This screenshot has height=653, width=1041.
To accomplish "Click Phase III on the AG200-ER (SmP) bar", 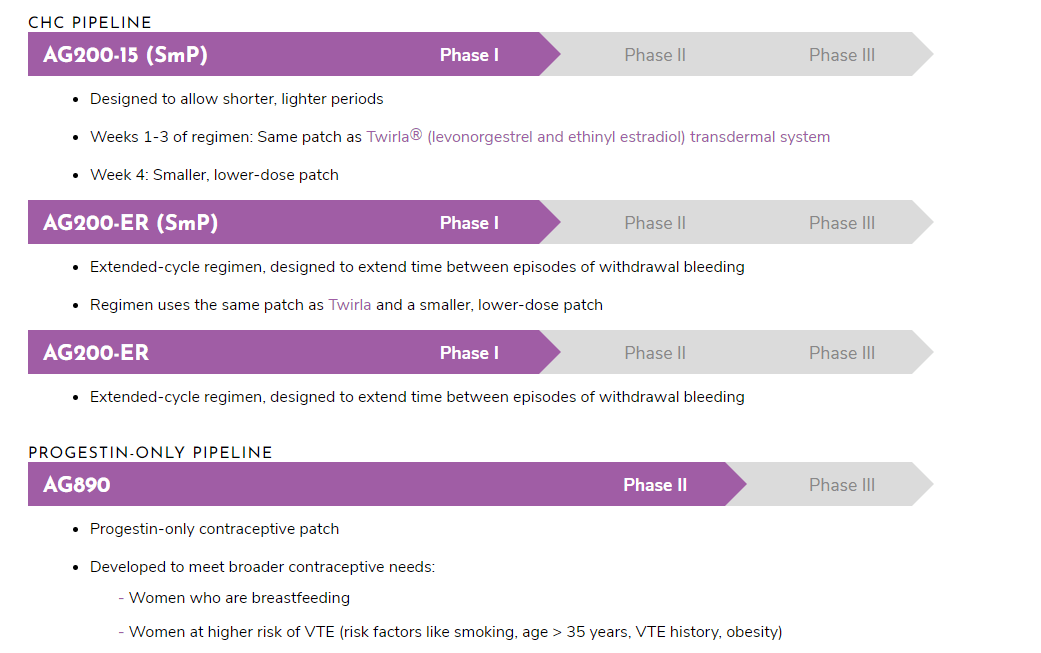I will (x=842, y=223).
